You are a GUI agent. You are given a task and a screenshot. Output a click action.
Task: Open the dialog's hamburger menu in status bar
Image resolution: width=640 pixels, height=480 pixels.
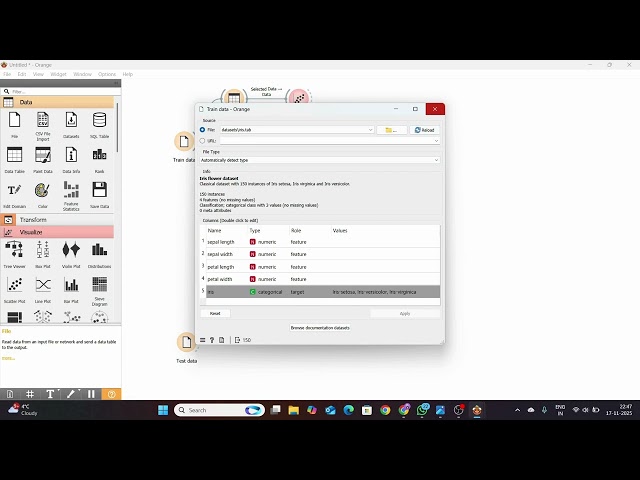202,340
